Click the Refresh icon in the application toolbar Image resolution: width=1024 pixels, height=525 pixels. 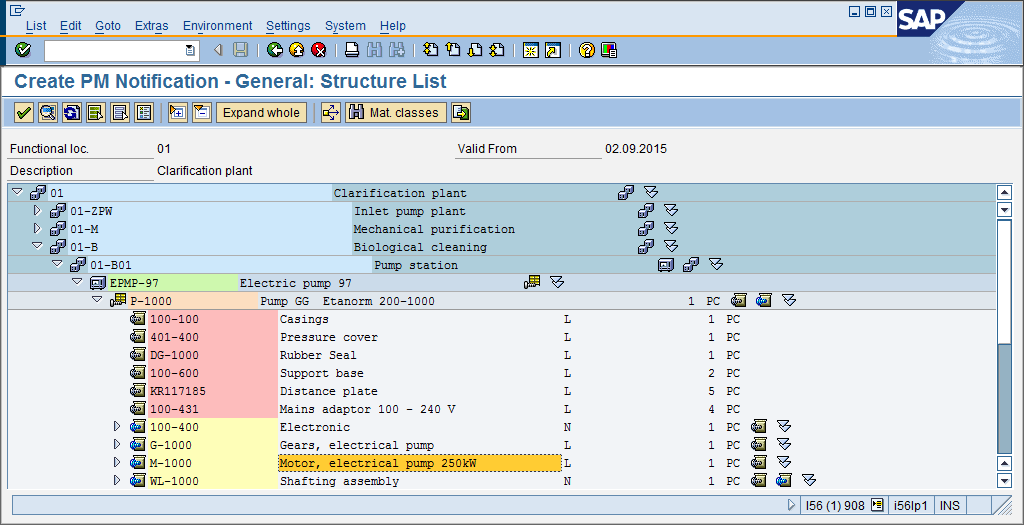71,113
